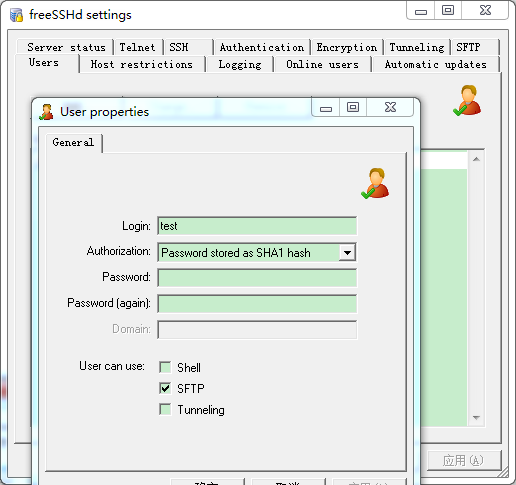
Task: Enable the Shell checkbox
Action: [x=165, y=367]
